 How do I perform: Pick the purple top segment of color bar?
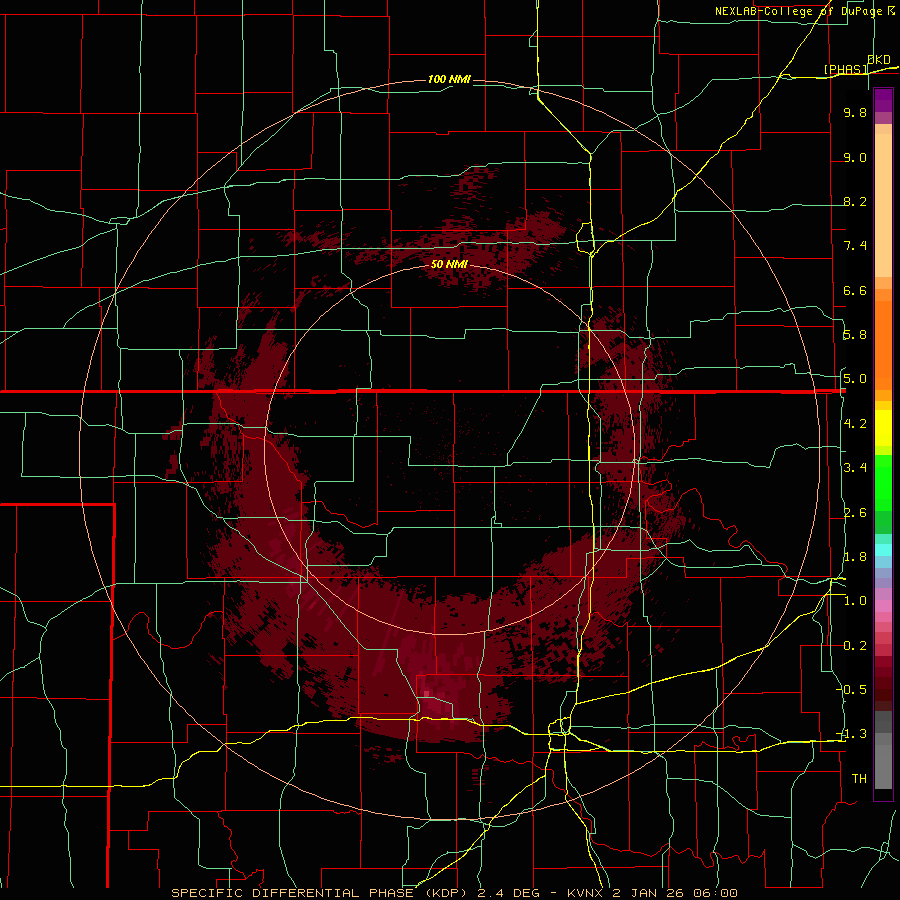point(883,100)
